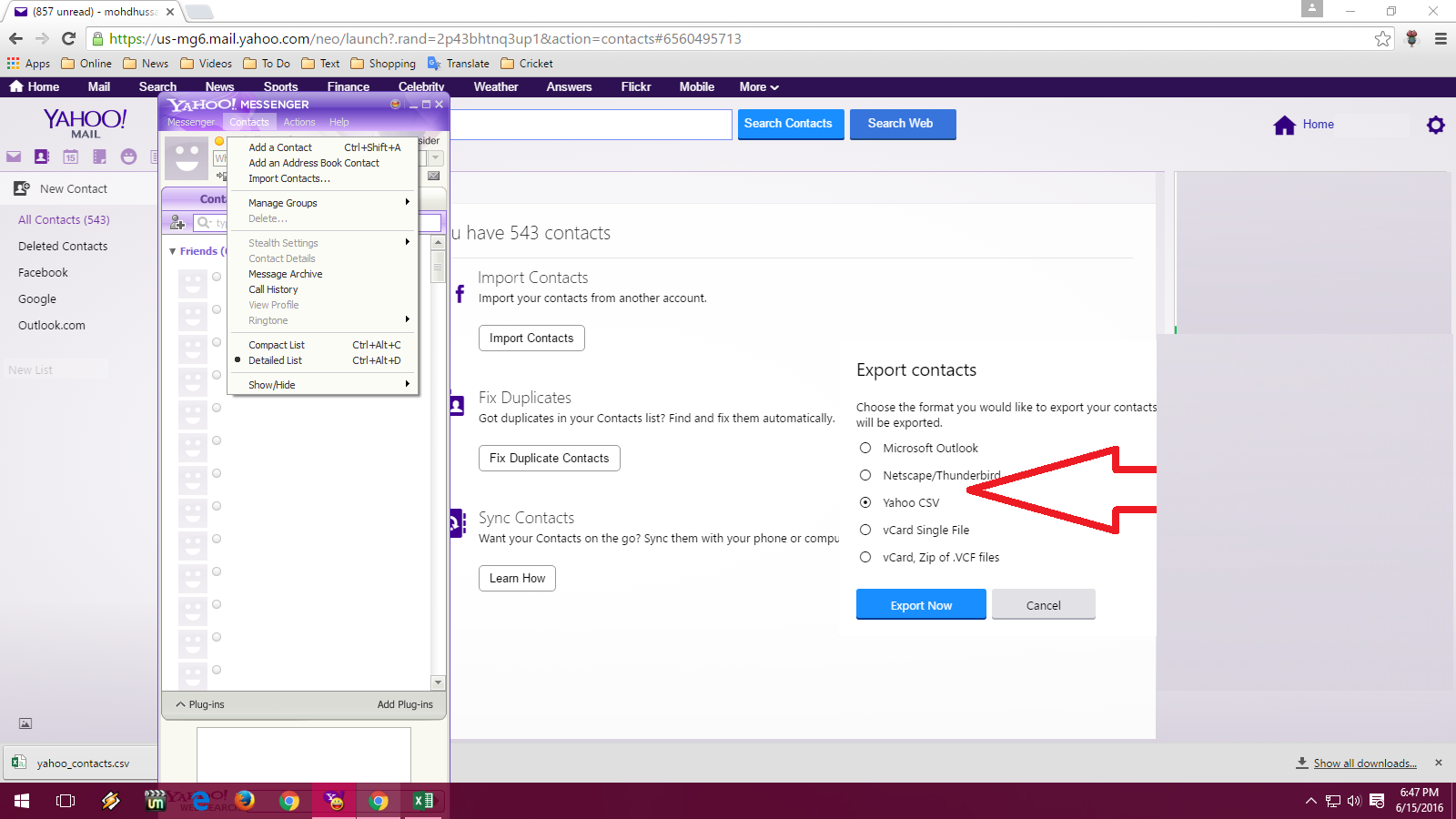Open the Actions menu in Messenger
The width and height of the screenshot is (1456, 819).
pyautogui.click(x=298, y=122)
